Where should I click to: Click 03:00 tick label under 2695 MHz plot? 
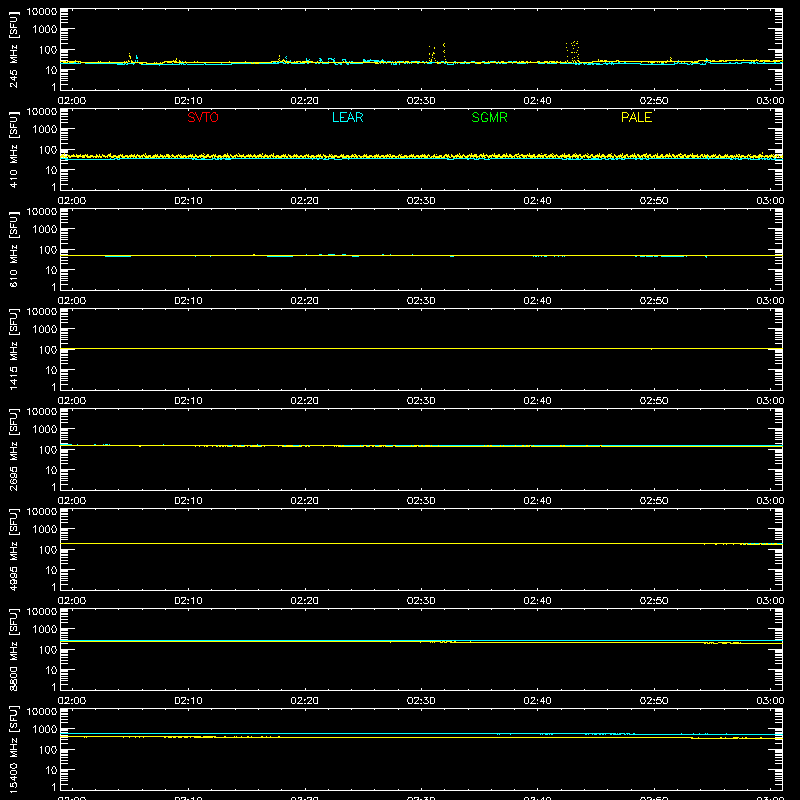click(770, 501)
